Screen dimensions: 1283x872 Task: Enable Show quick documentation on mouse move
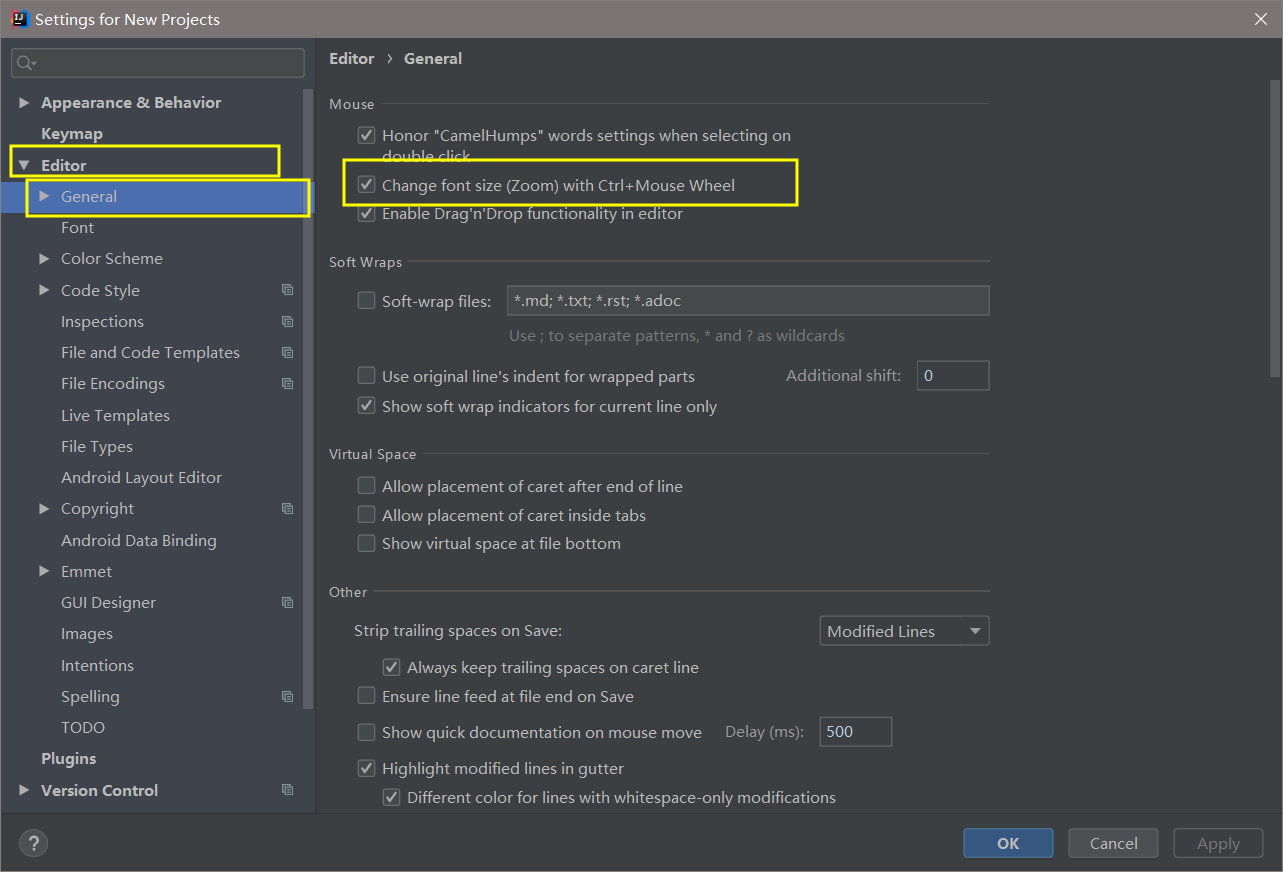[x=366, y=732]
